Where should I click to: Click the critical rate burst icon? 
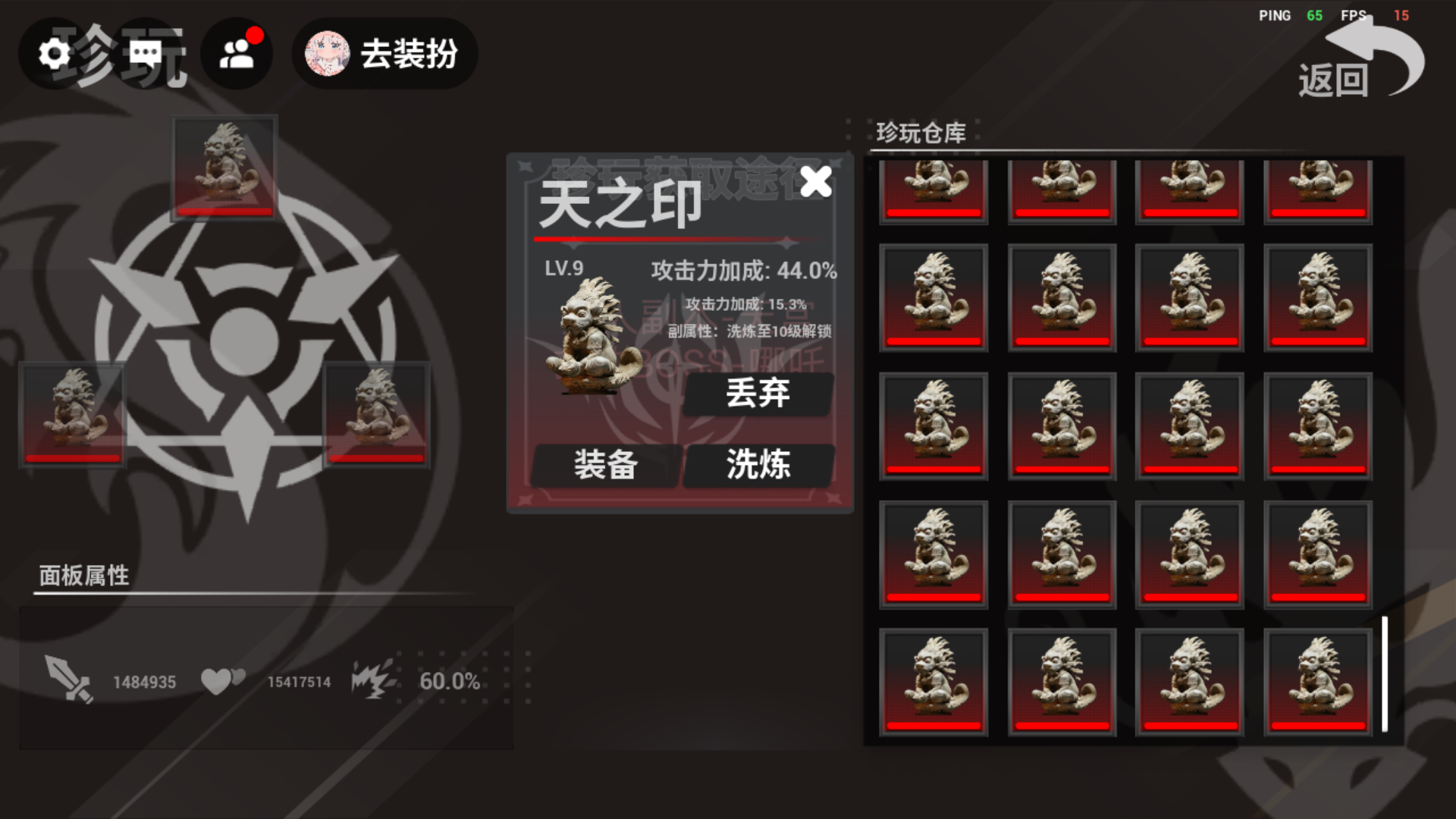[x=373, y=678]
